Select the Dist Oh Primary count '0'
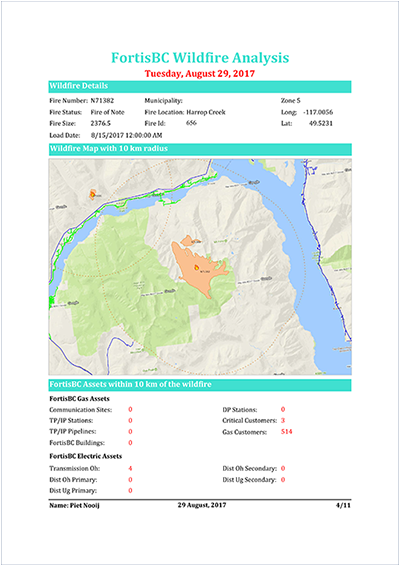400x566 pixels. pyautogui.click(x=130, y=479)
